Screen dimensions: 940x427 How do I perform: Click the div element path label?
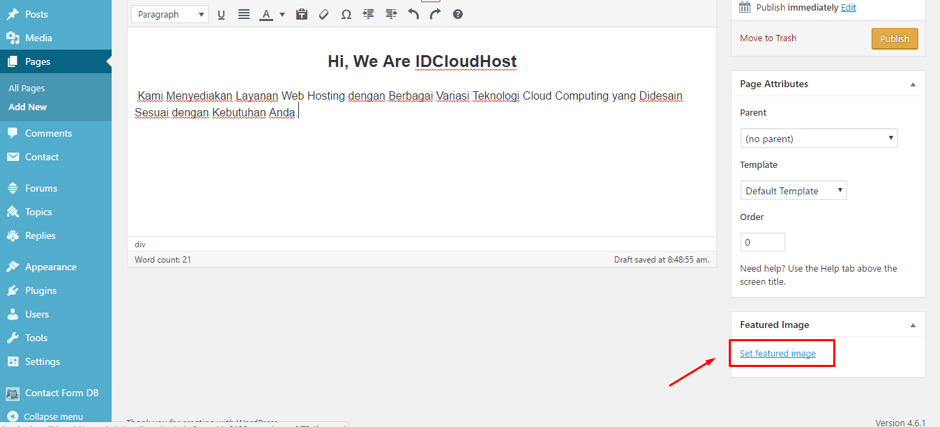(x=140, y=244)
